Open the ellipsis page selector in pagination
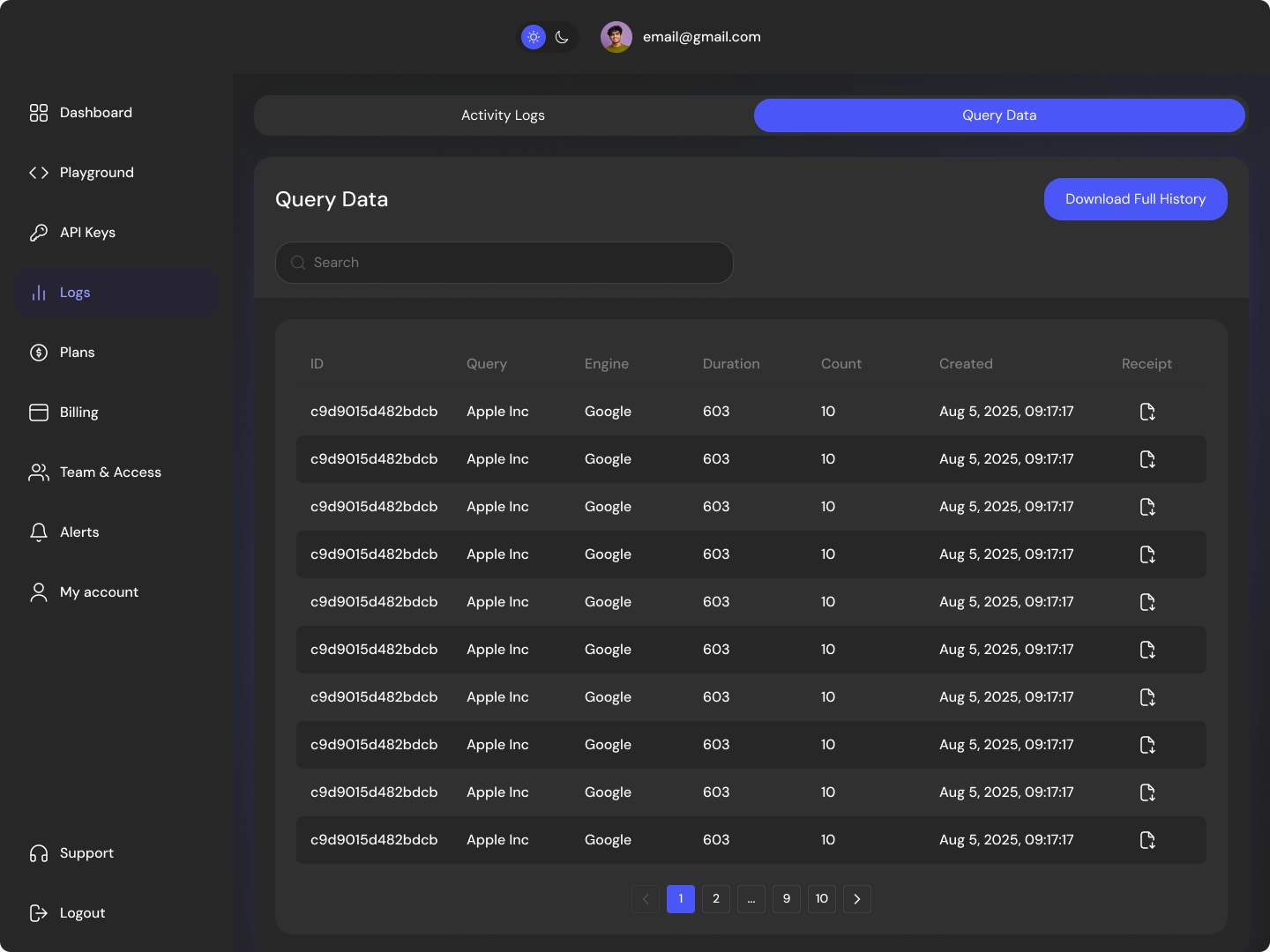The image size is (1270, 952). pyautogui.click(x=751, y=898)
